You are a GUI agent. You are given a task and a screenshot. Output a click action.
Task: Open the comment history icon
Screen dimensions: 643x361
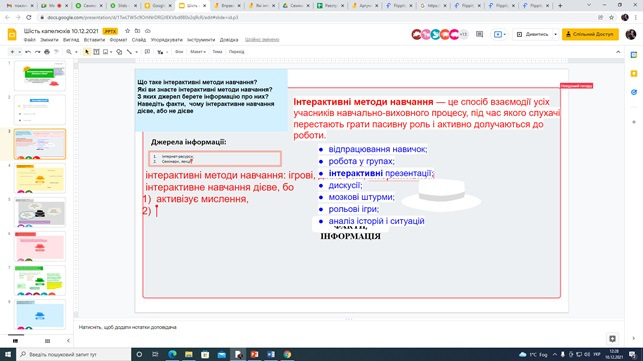(x=479, y=34)
